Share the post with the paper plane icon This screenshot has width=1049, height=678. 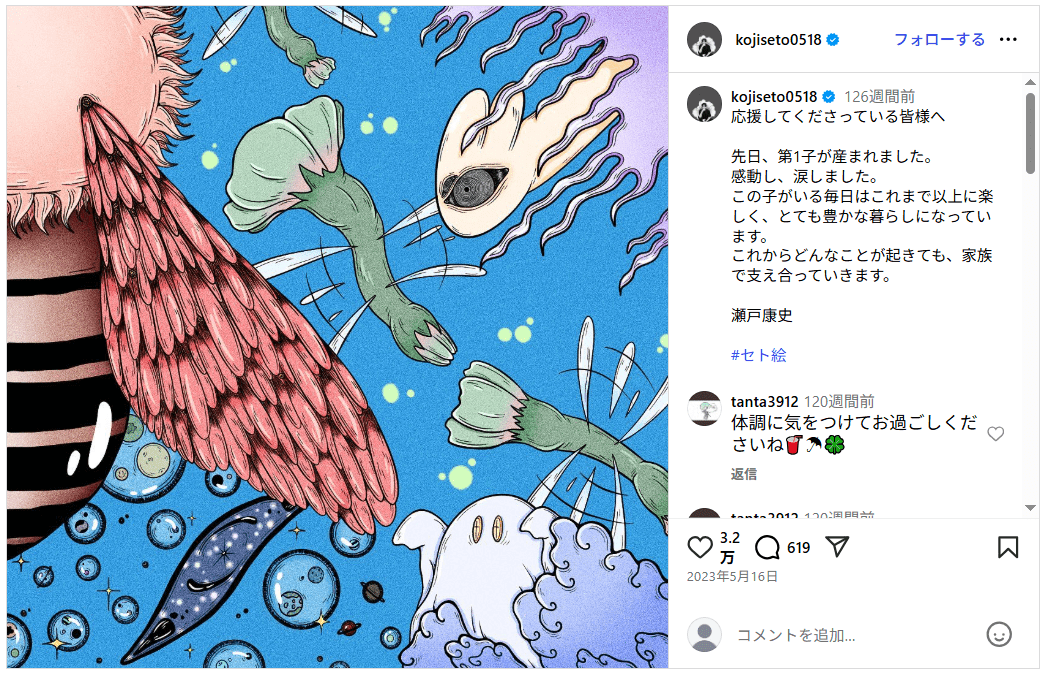[837, 547]
